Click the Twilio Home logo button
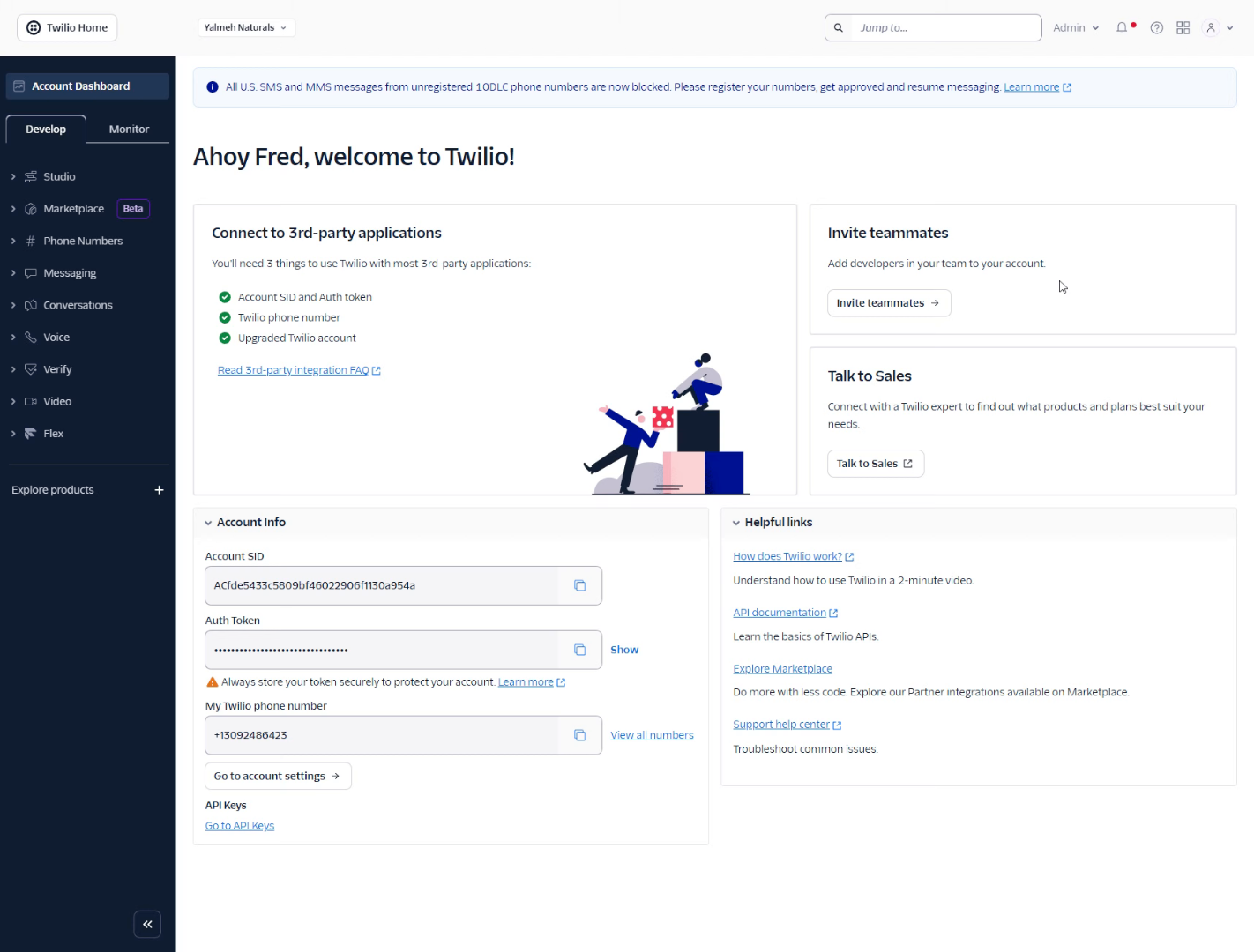 67,27
